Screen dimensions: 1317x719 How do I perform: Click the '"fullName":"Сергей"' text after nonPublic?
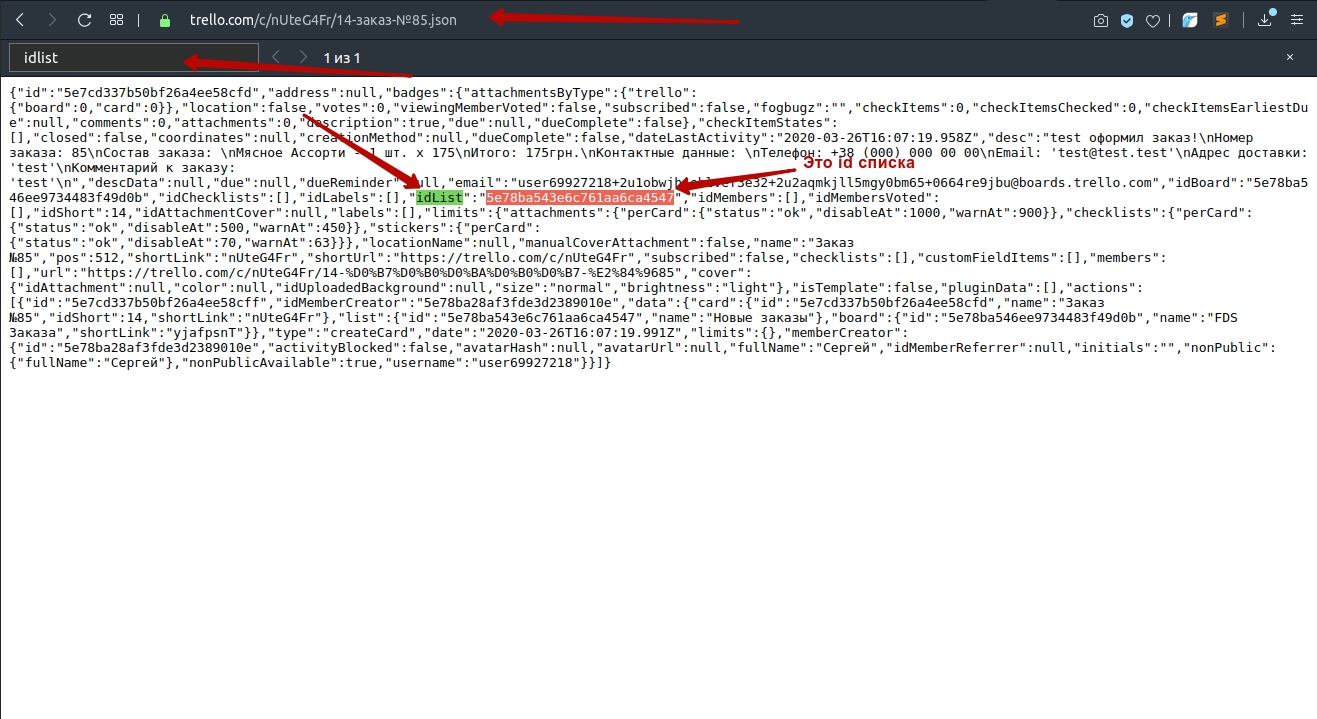point(91,363)
